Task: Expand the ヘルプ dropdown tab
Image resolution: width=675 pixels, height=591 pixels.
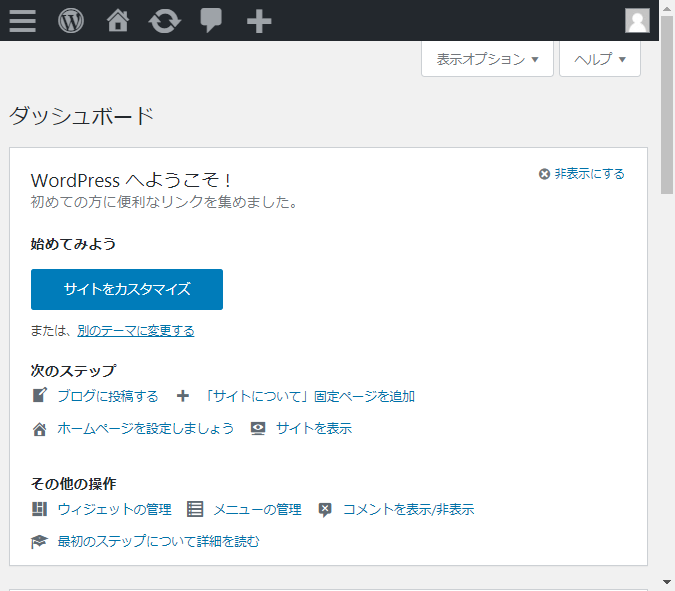Action: [x=600, y=59]
